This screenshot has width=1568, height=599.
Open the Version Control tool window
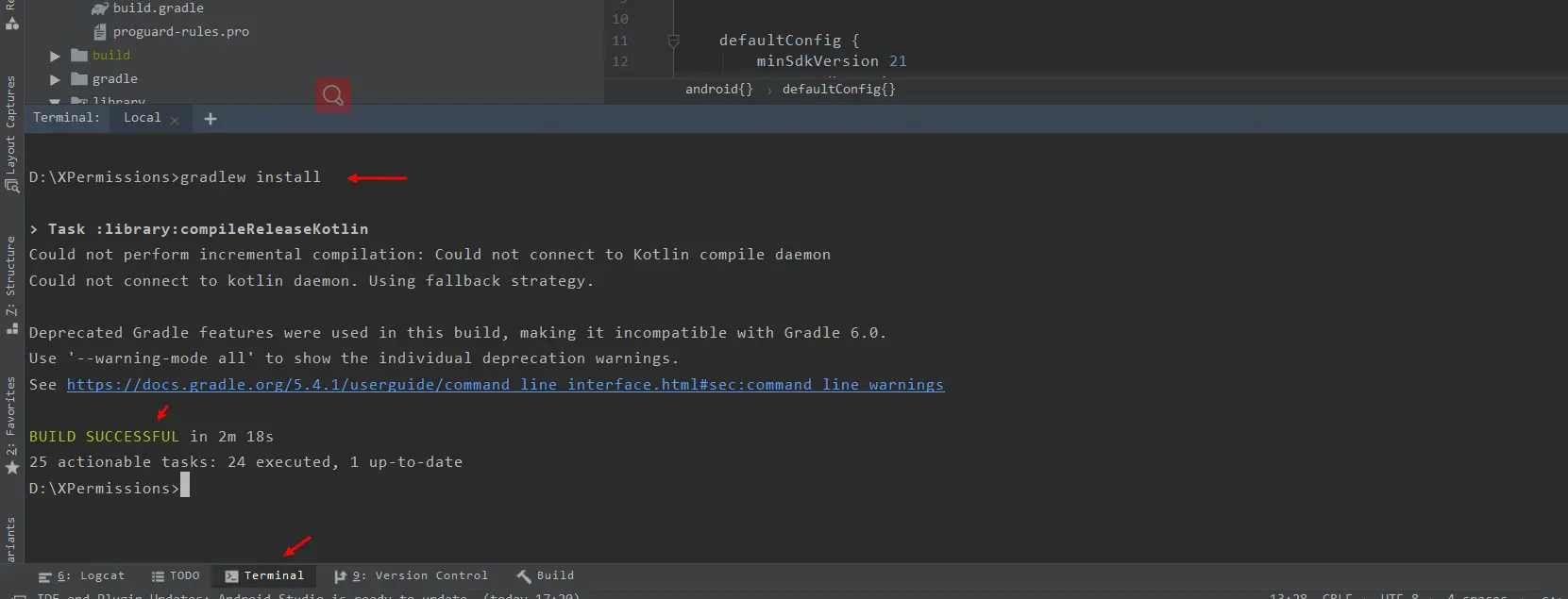[x=411, y=575]
